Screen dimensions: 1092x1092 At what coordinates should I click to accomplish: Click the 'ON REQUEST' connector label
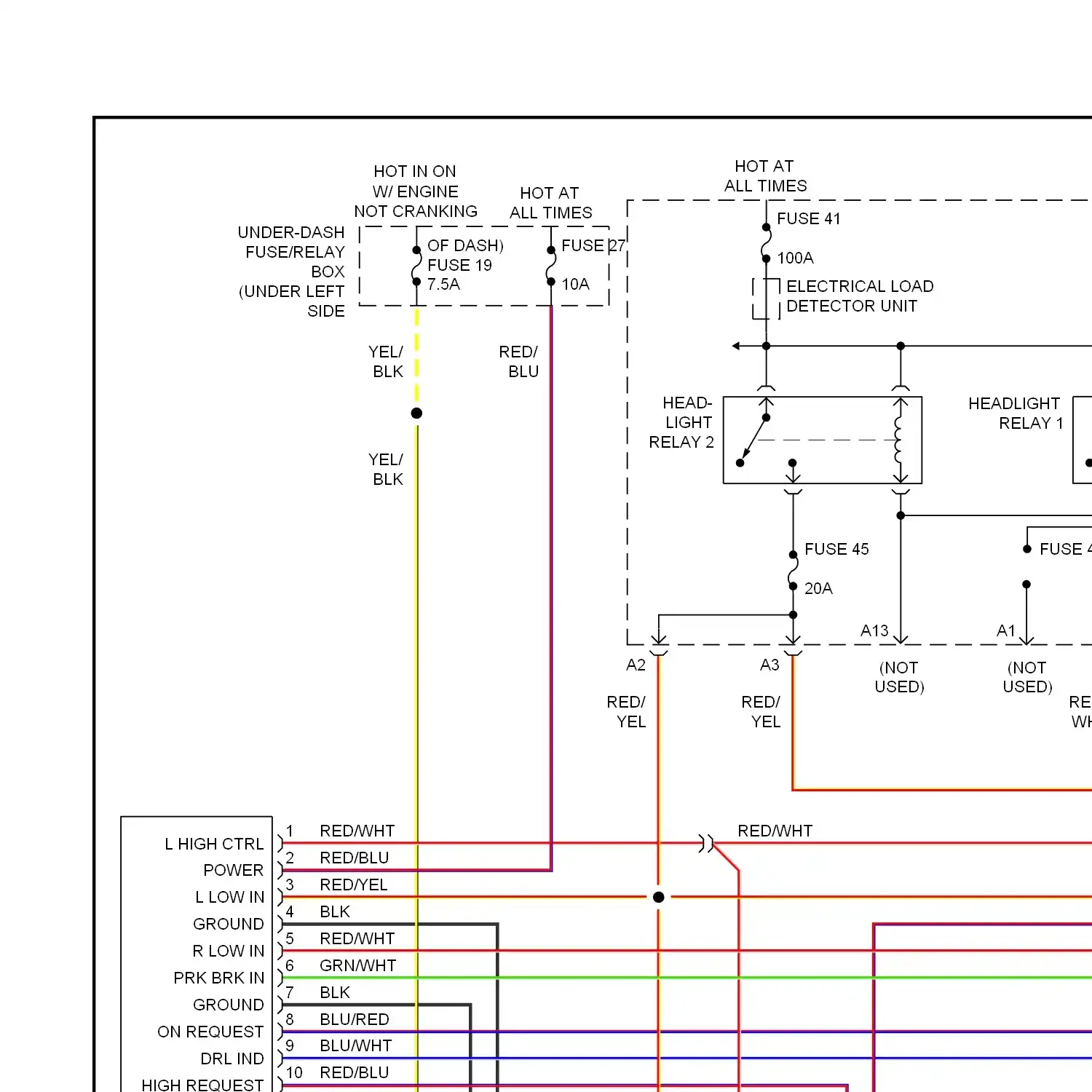click(210, 1032)
